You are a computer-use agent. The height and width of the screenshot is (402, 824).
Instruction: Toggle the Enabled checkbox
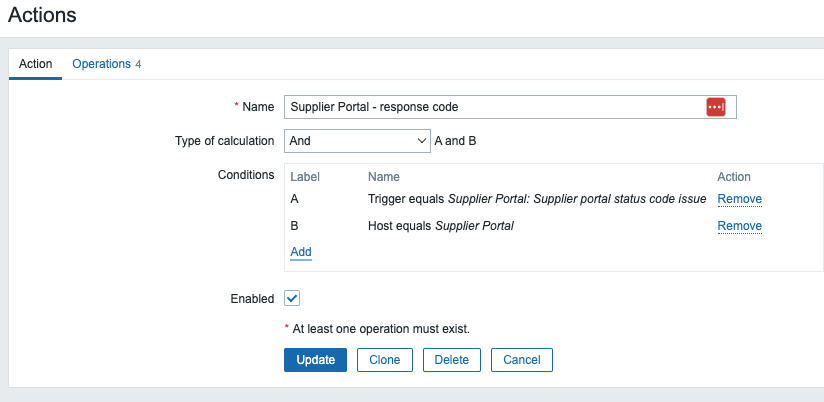(x=292, y=298)
